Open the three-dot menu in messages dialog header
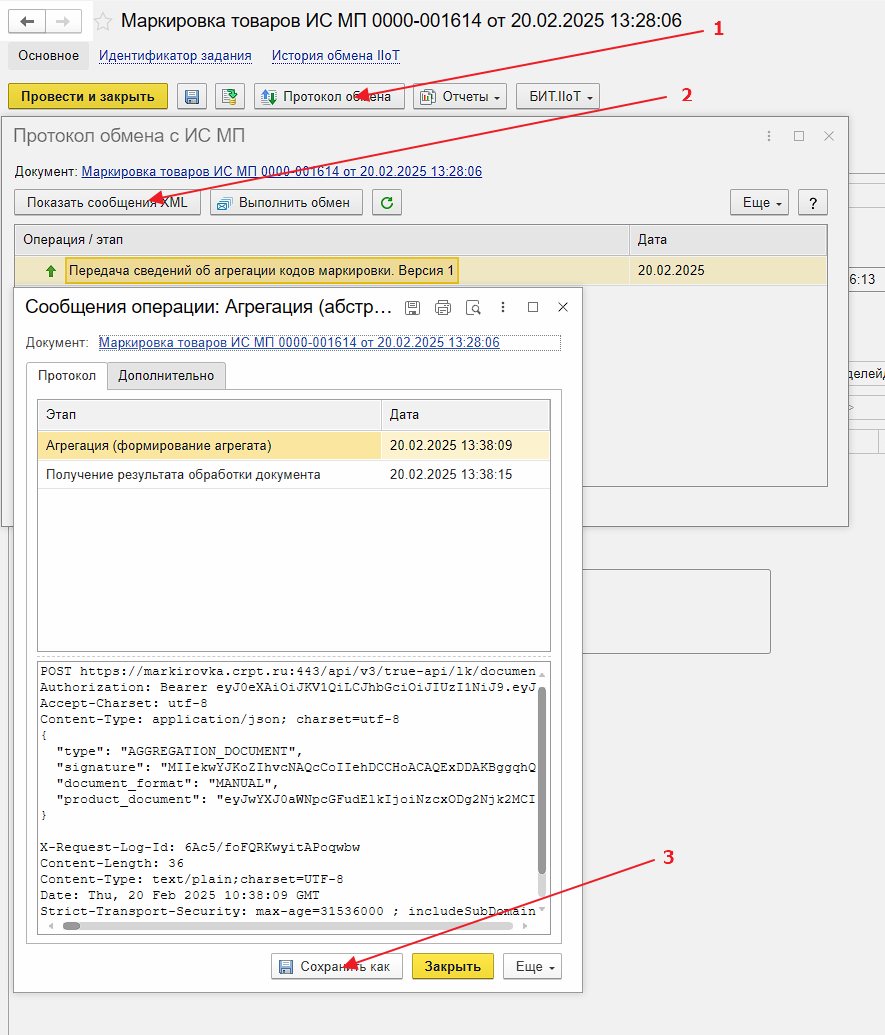885x1035 pixels. (x=503, y=308)
